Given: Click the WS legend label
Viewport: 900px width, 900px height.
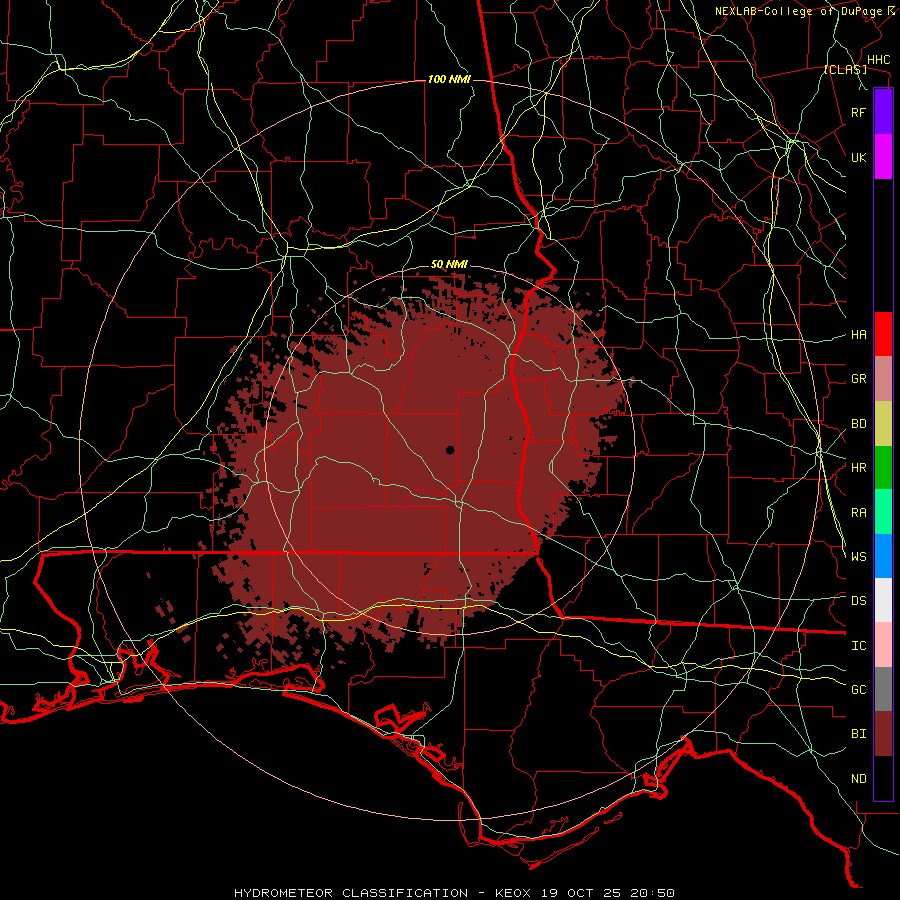Looking at the screenshot, I should pyautogui.click(x=859, y=556).
